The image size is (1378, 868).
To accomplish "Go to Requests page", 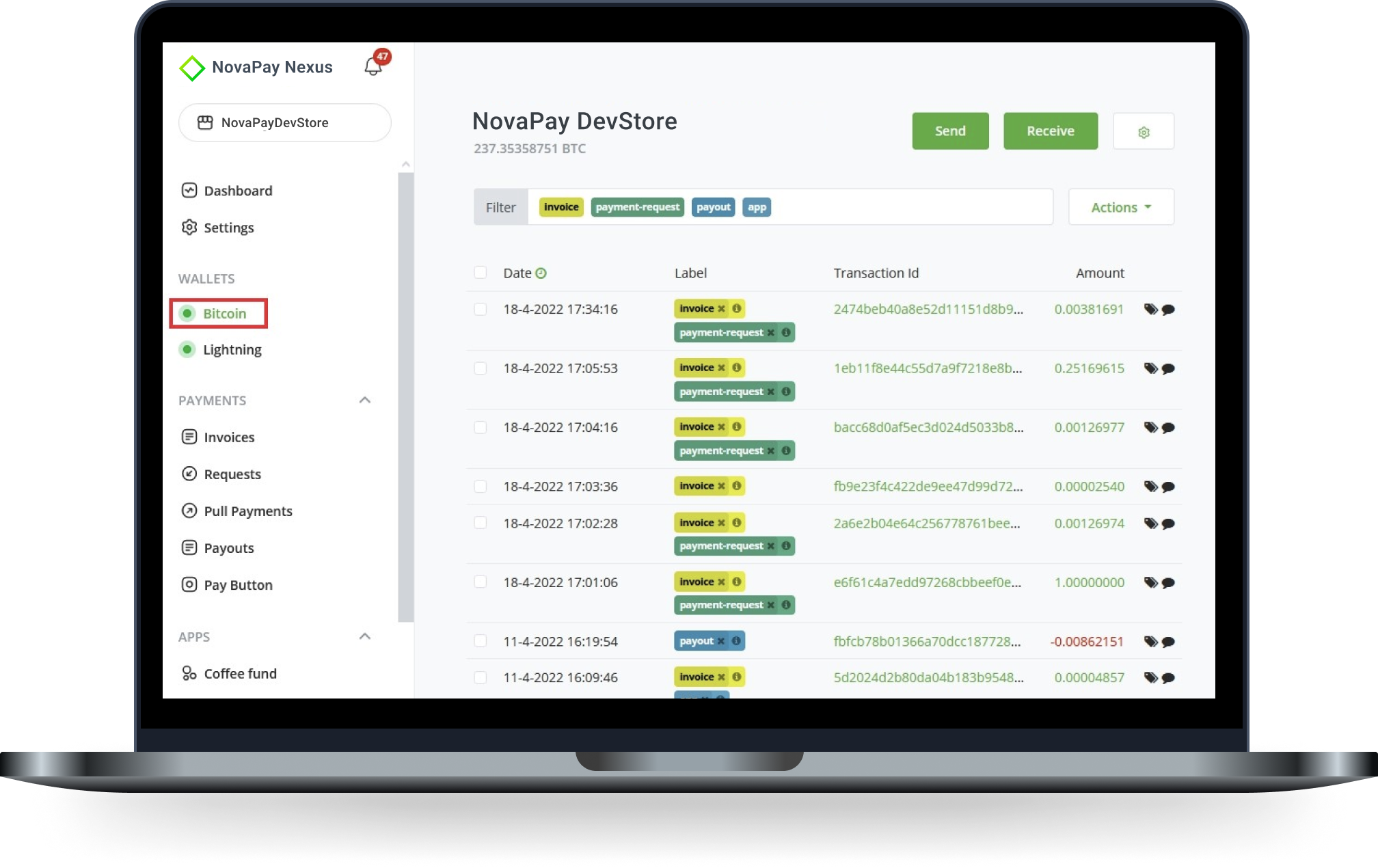I will click(x=221, y=474).
